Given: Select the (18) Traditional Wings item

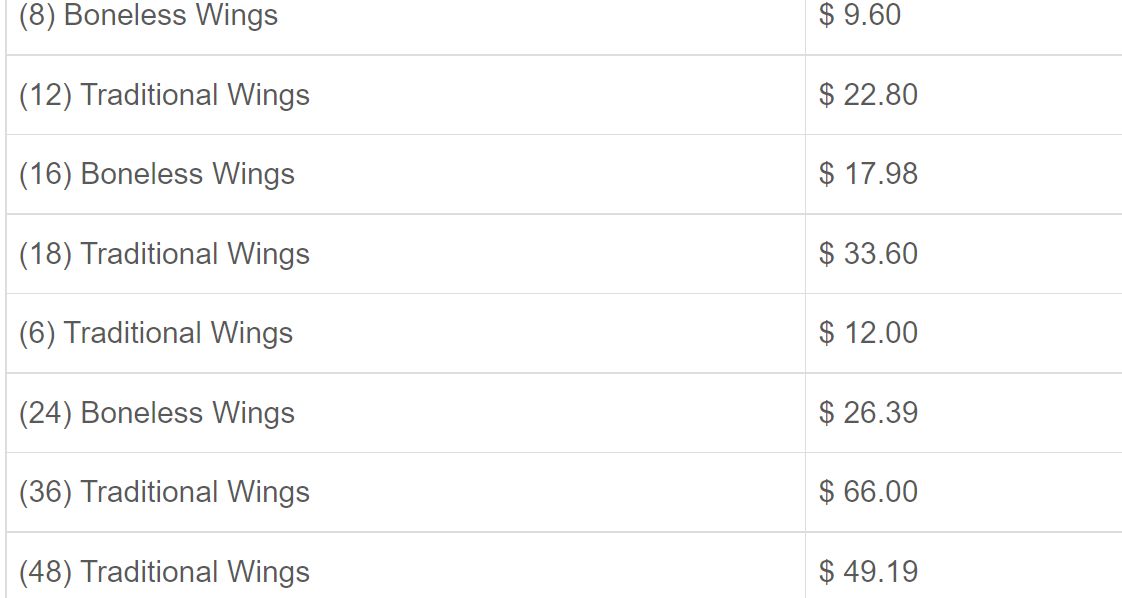Looking at the screenshot, I should click(x=164, y=254).
